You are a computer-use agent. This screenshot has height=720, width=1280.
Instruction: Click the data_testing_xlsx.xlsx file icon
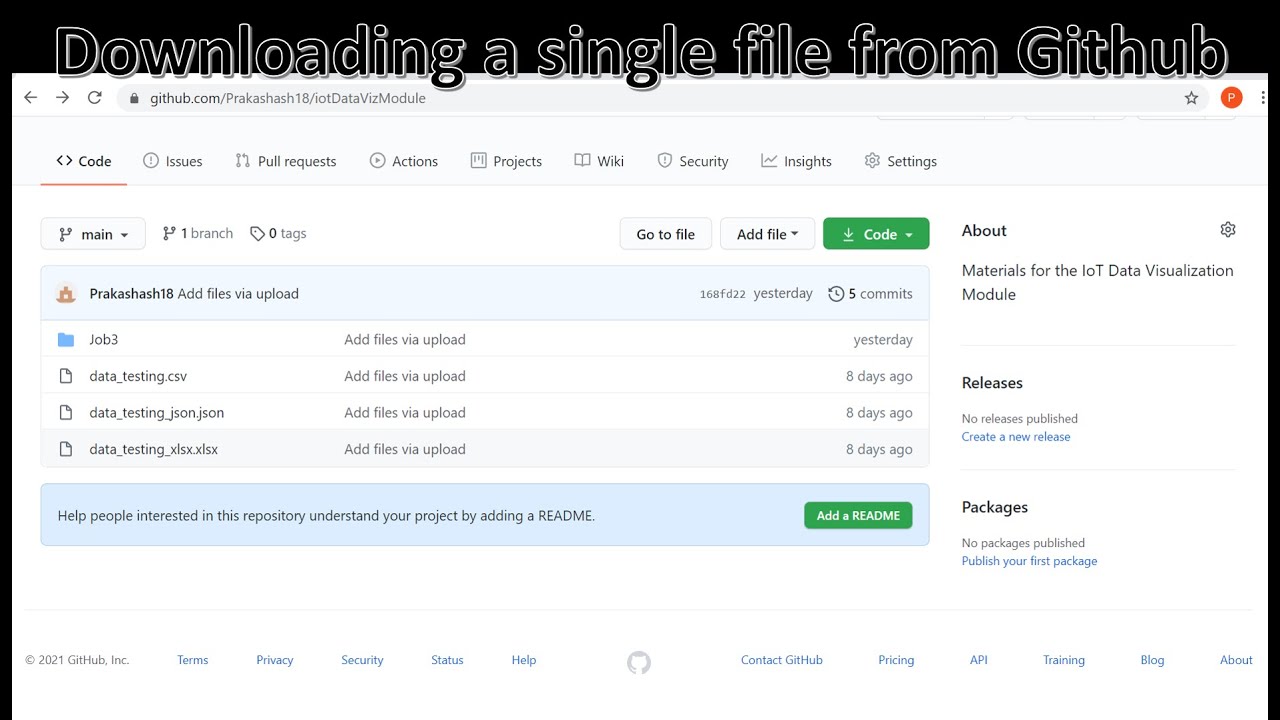(66, 449)
